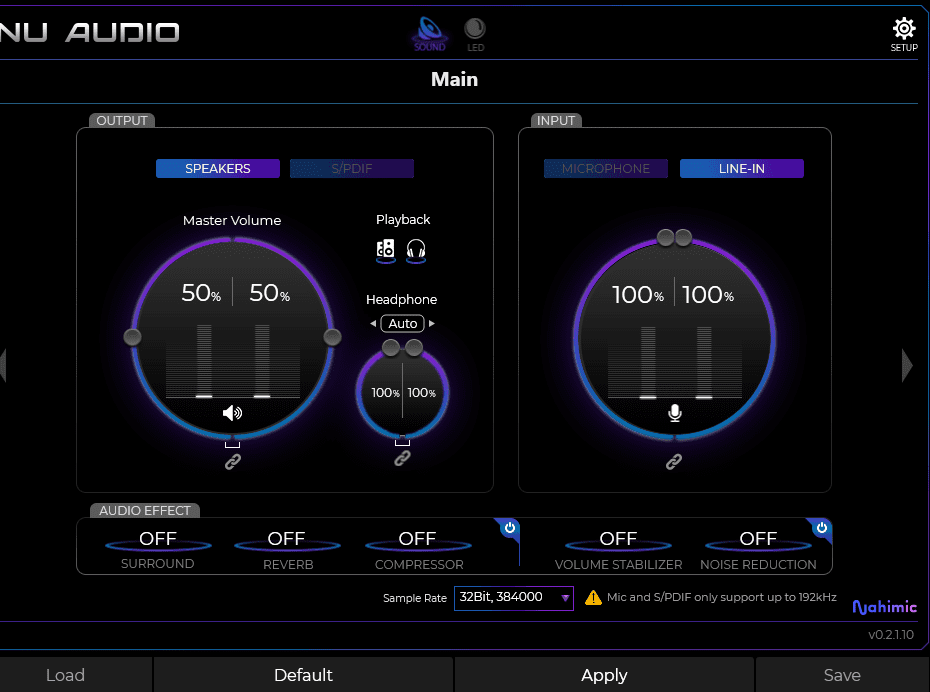The width and height of the screenshot is (930, 692).
Task: Click the Apply button
Action: click(x=604, y=675)
